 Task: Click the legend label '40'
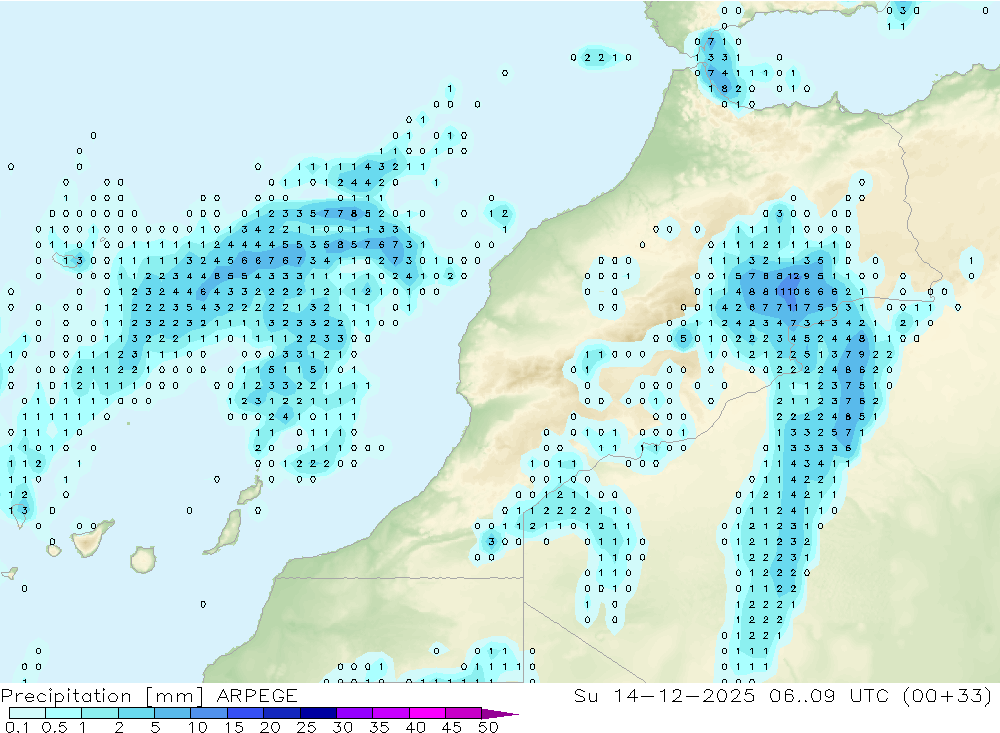[415, 727]
